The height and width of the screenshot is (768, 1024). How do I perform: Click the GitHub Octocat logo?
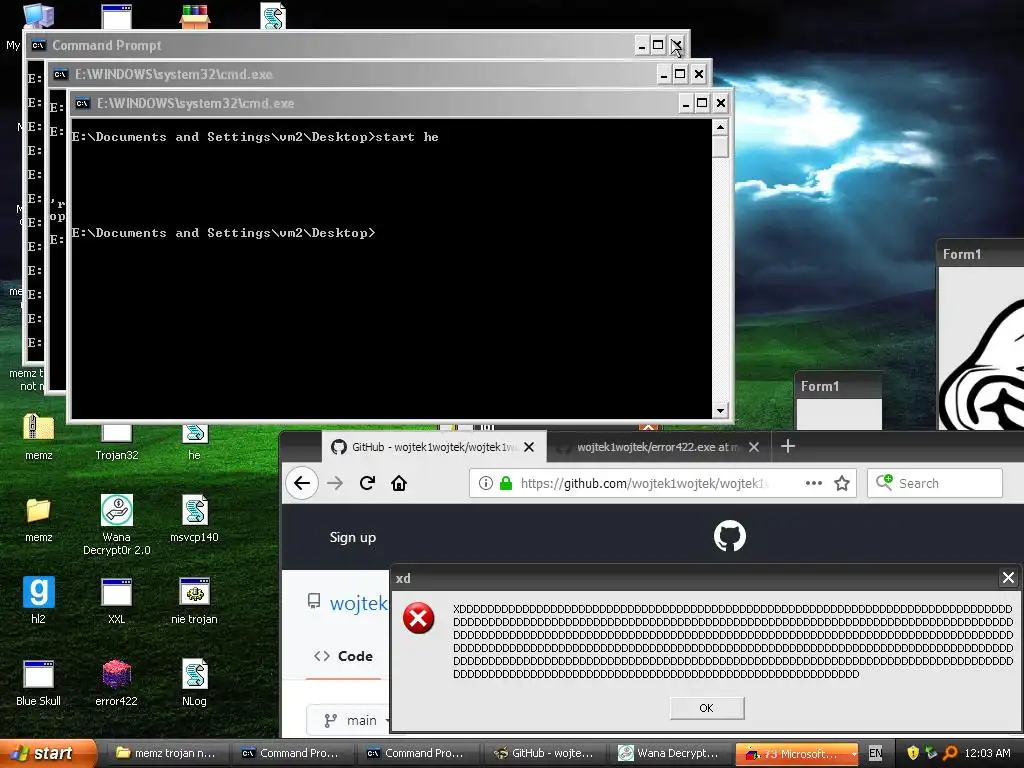click(x=729, y=536)
